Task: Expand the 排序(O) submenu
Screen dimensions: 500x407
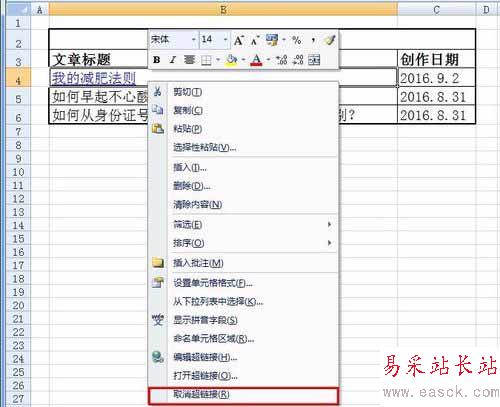Action: 243,243
